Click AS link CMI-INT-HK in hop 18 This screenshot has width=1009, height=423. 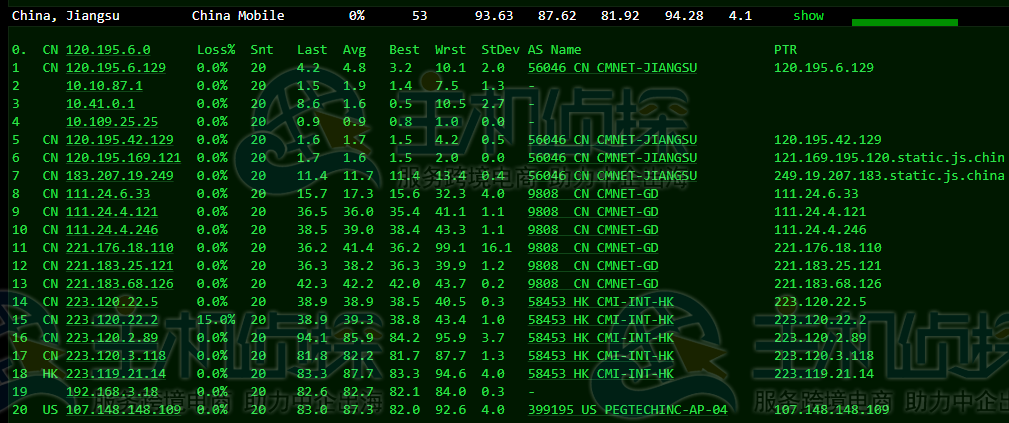(x=601, y=374)
